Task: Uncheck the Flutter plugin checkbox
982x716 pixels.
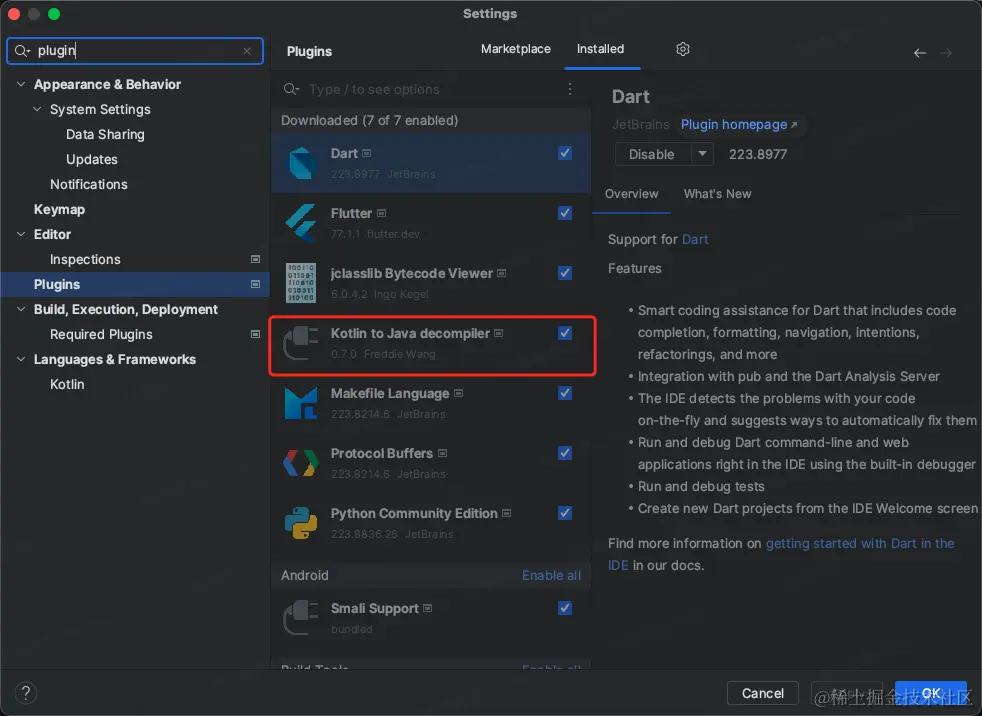Action: [x=565, y=213]
